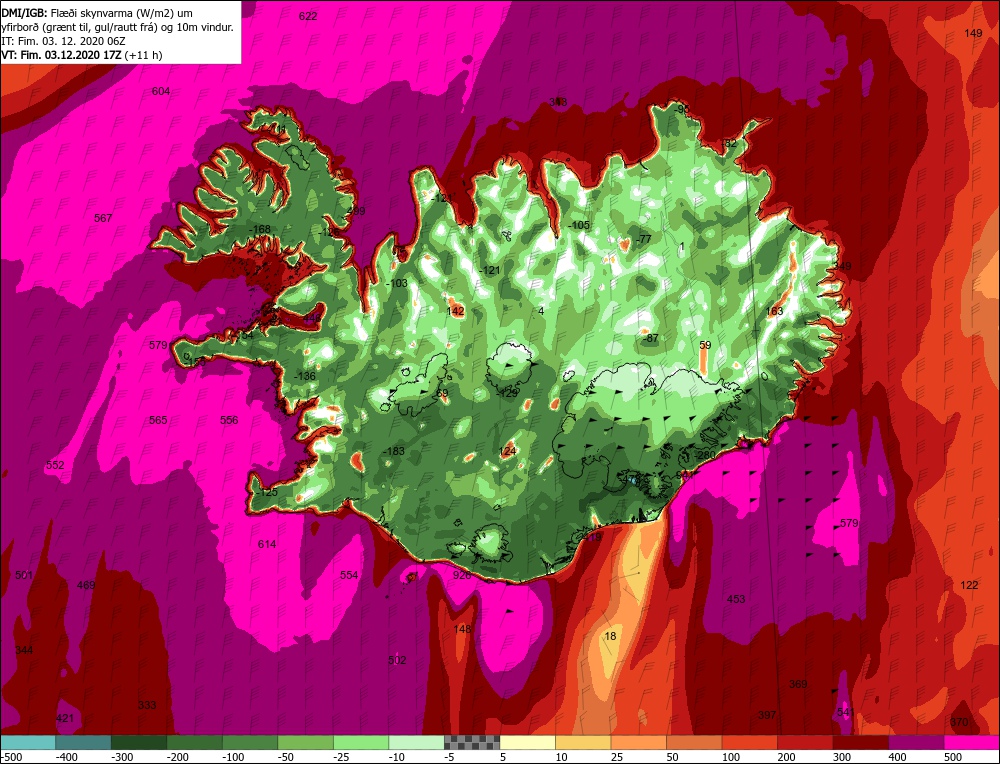
Task: Click the value -87 on the map
Action: click(x=650, y=338)
